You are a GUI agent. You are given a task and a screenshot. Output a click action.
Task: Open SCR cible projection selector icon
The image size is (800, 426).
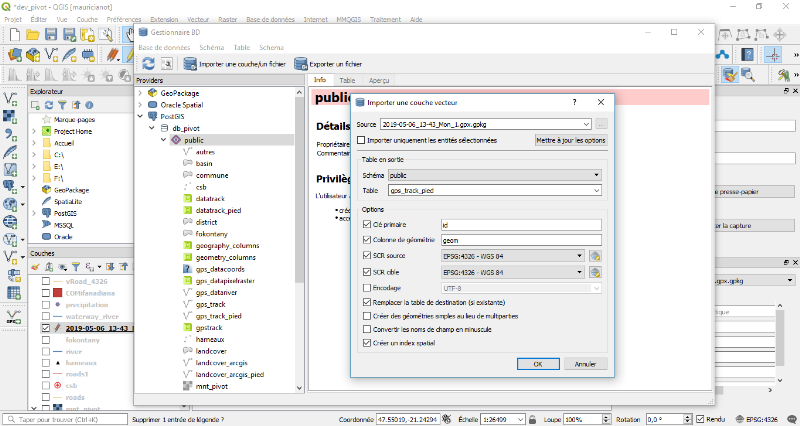click(595, 272)
